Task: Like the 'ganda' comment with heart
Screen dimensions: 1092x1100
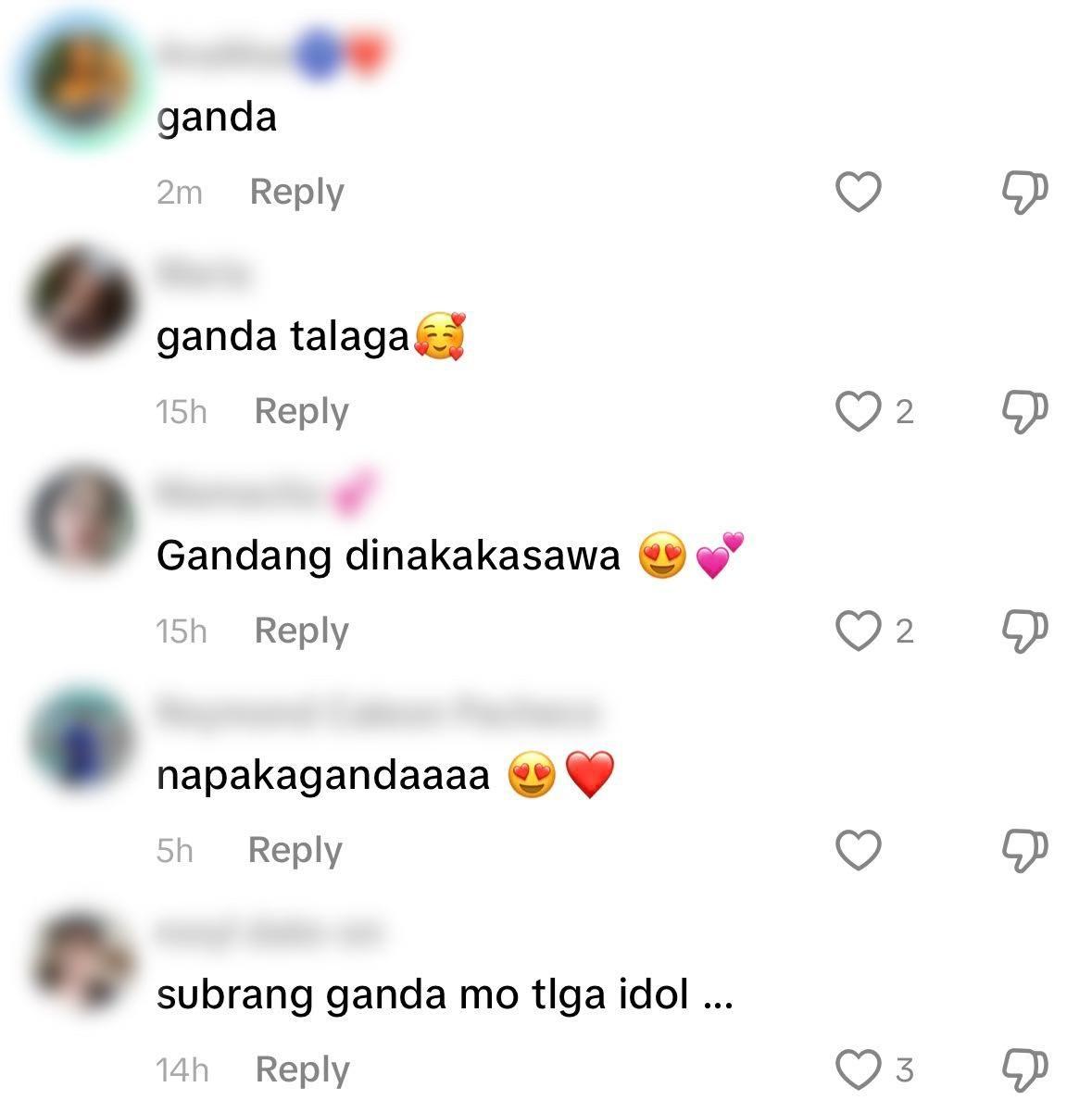Action: [x=858, y=192]
